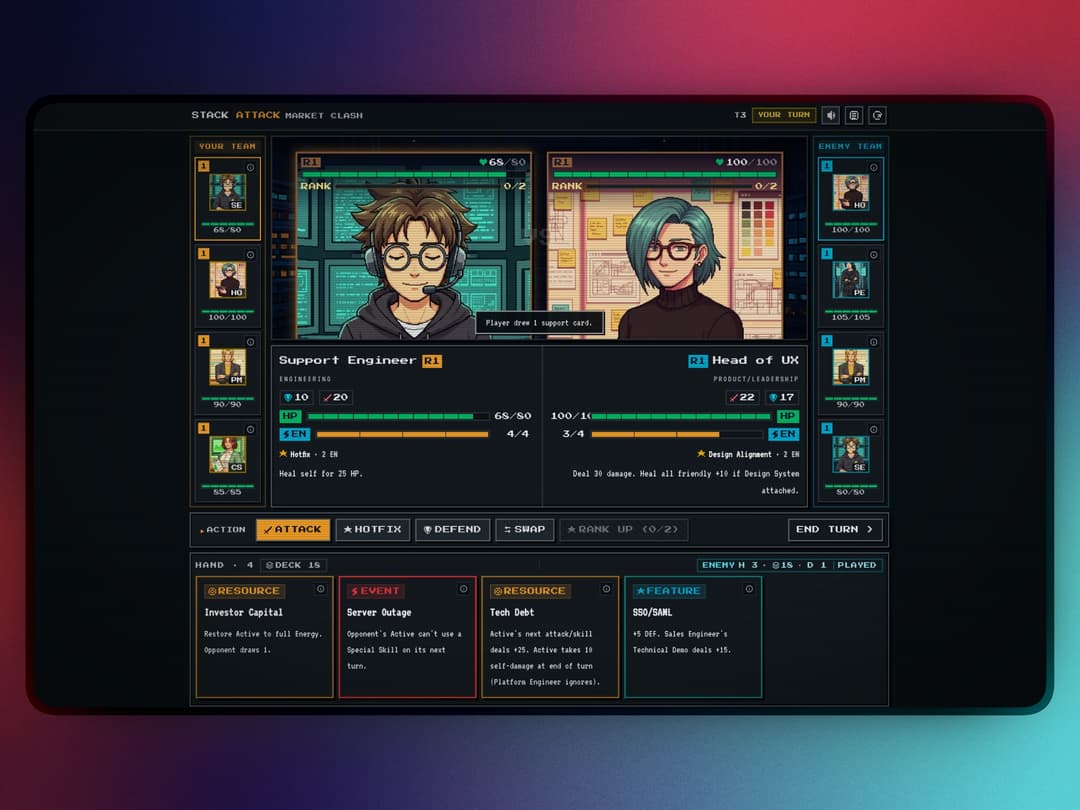Open info icon on your HO team card
The image size is (1080, 810).
click(x=251, y=255)
